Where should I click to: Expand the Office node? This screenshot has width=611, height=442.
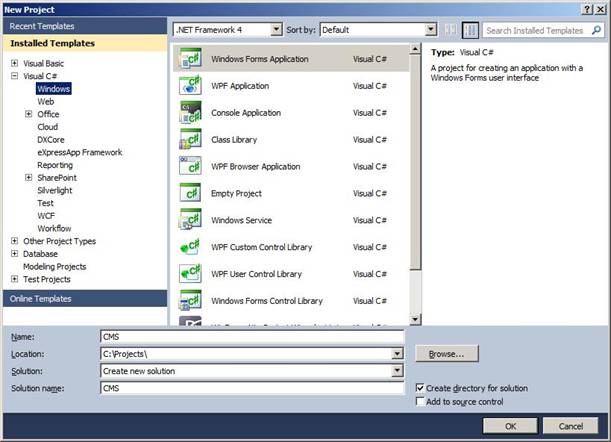pyautogui.click(x=28, y=114)
